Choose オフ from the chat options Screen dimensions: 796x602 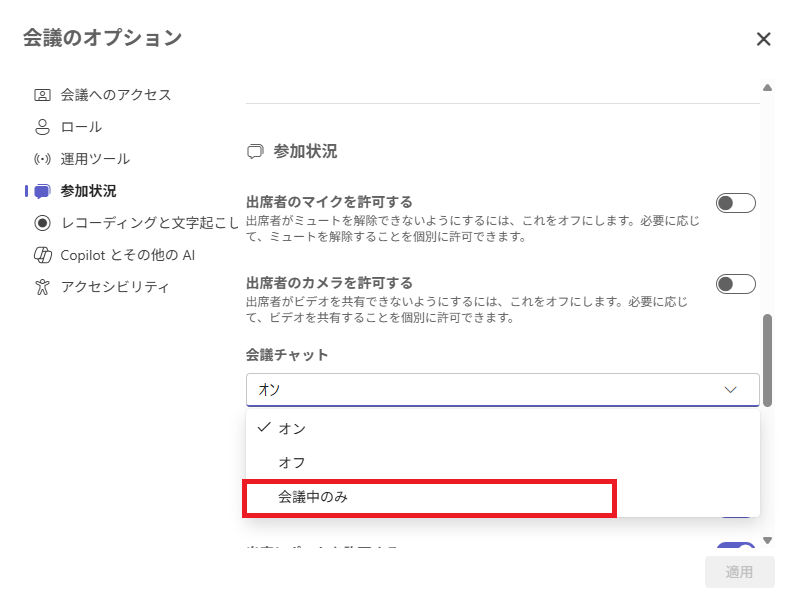coord(292,463)
